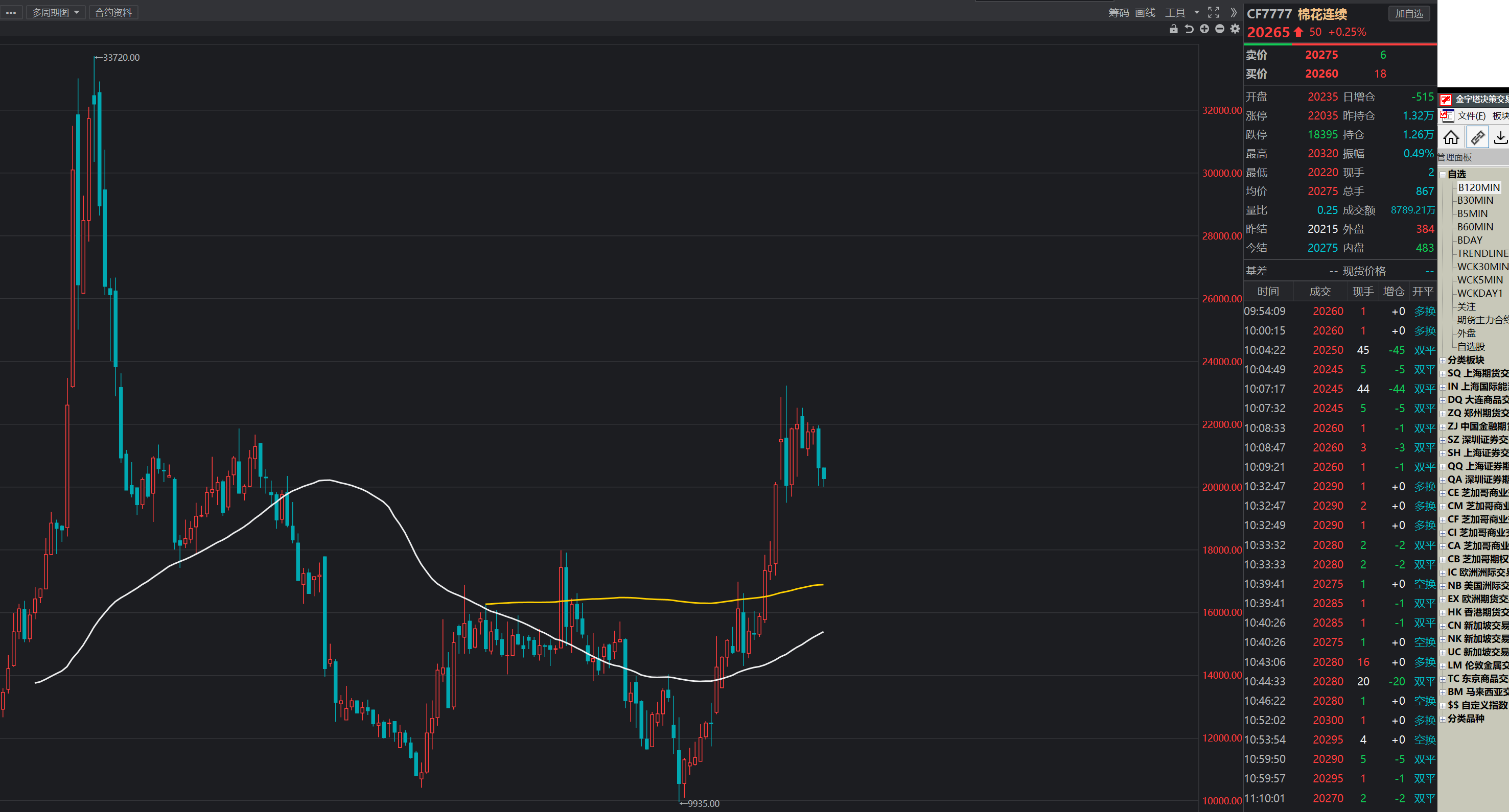Toggle fullscreen chart view

click(x=1214, y=12)
